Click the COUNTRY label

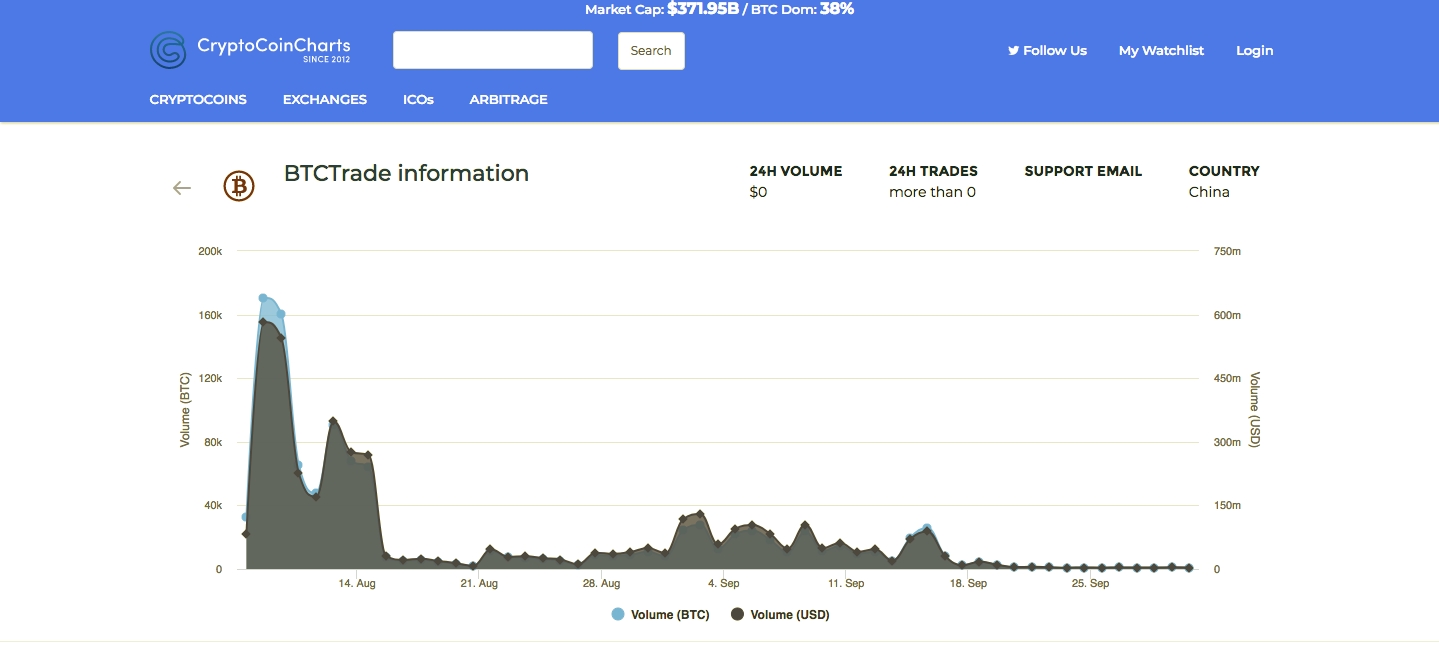coord(1224,171)
